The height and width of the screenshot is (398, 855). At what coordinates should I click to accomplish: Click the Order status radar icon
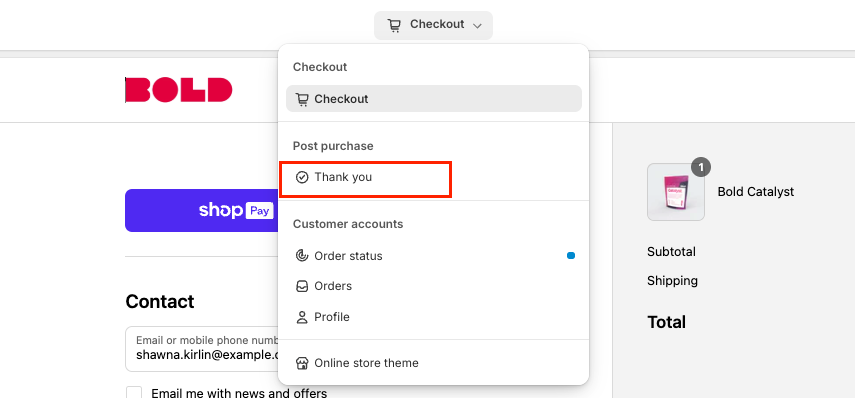point(302,256)
